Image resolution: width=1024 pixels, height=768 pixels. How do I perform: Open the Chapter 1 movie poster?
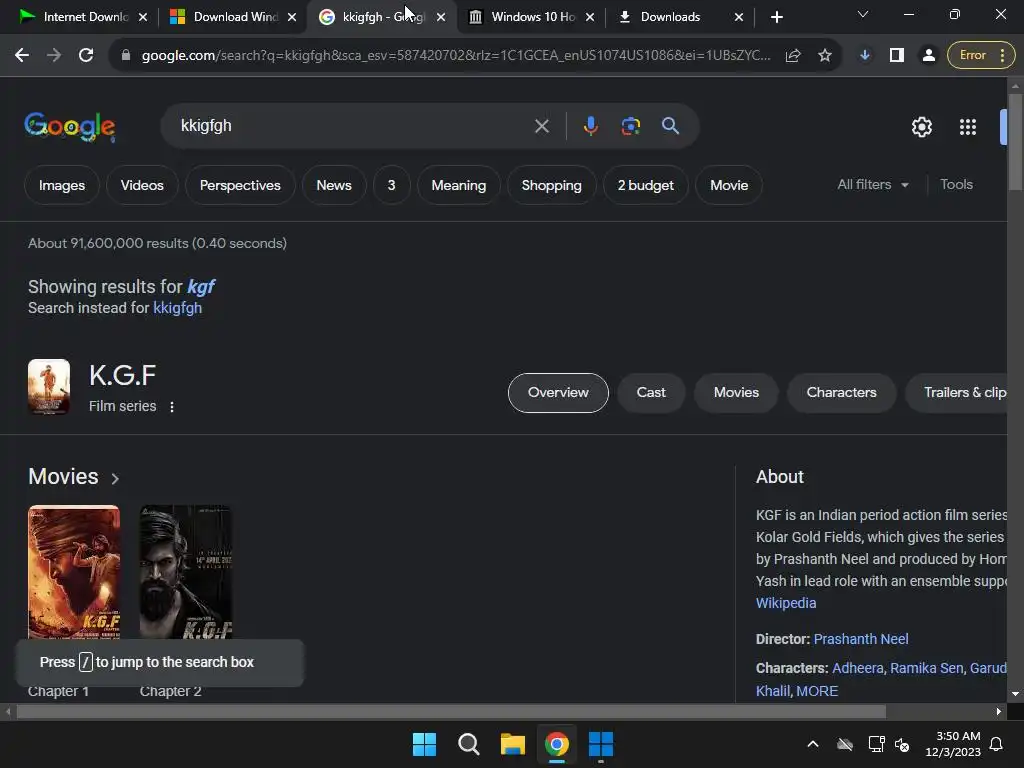(74, 572)
